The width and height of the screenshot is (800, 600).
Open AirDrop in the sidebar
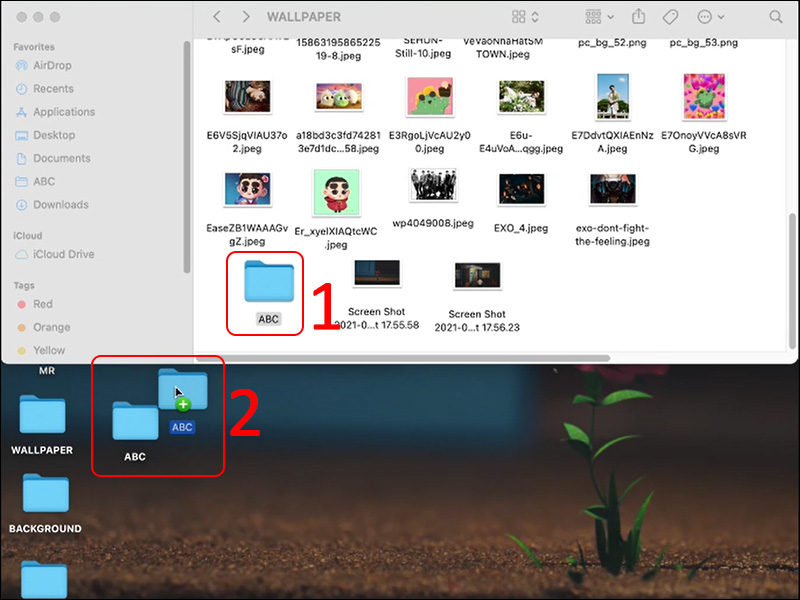(x=43, y=65)
